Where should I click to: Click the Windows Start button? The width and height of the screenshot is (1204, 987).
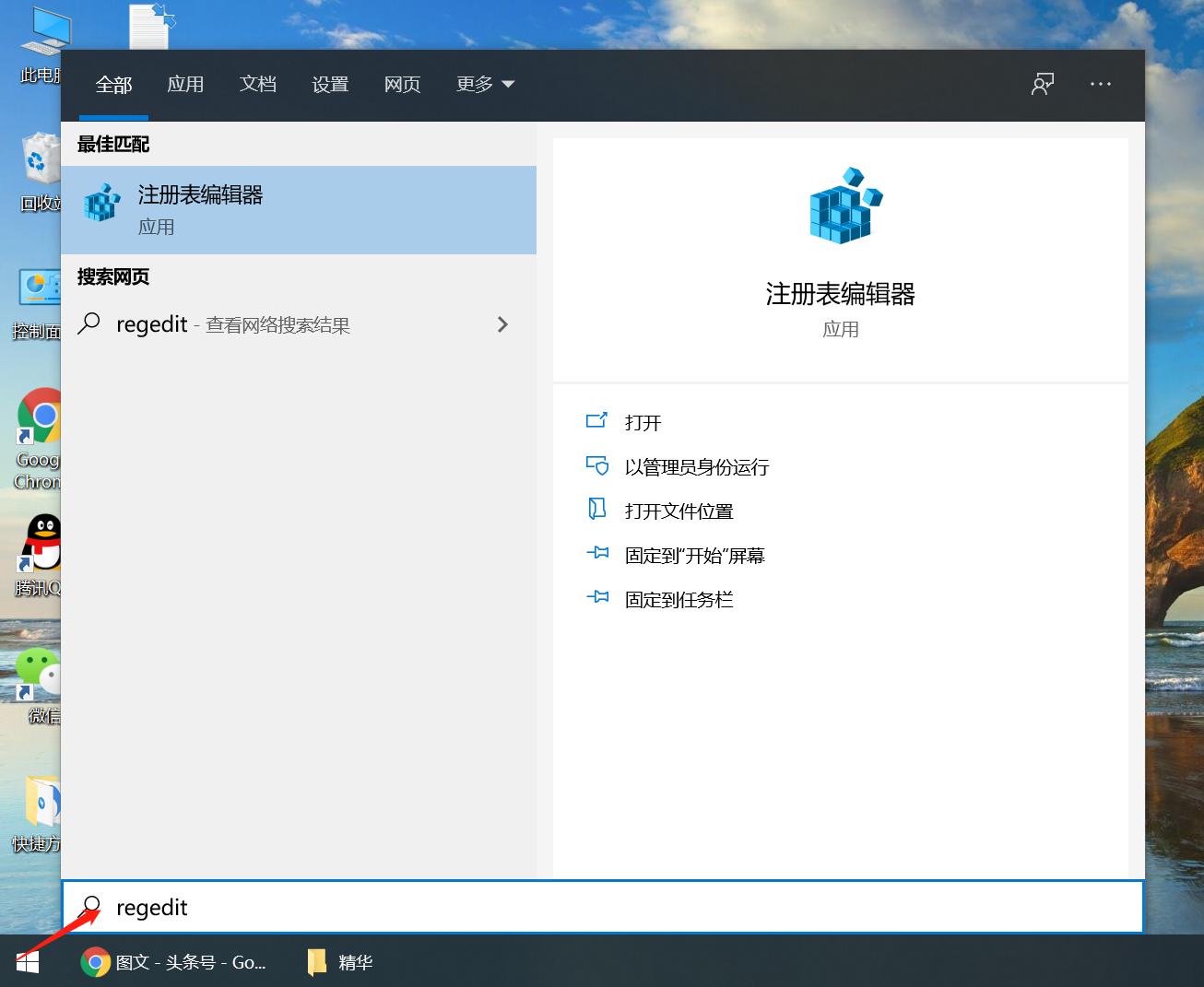coord(26,961)
